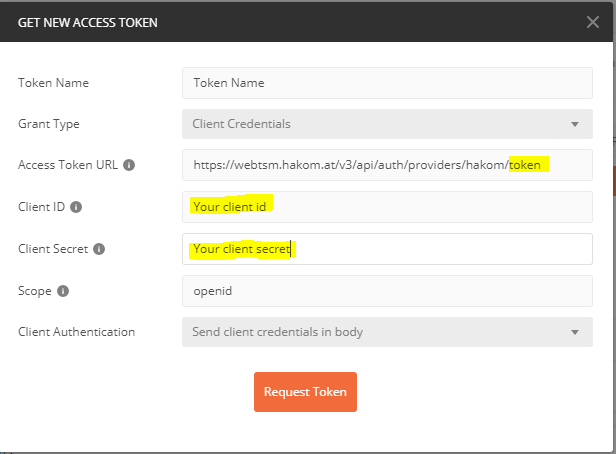Expand the Client Authentication dropdown
Screen dimensions: 616x454
click(x=387, y=332)
